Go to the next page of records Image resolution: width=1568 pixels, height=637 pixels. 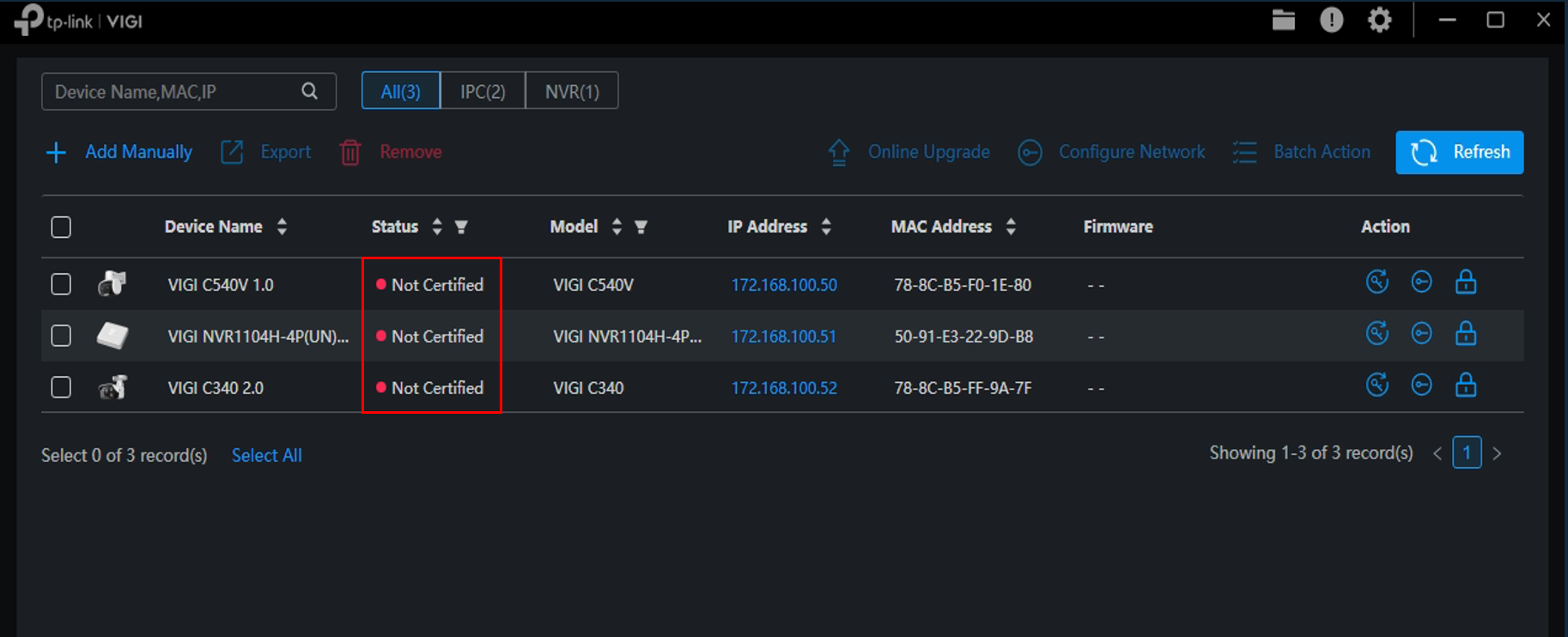pos(1498,453)
